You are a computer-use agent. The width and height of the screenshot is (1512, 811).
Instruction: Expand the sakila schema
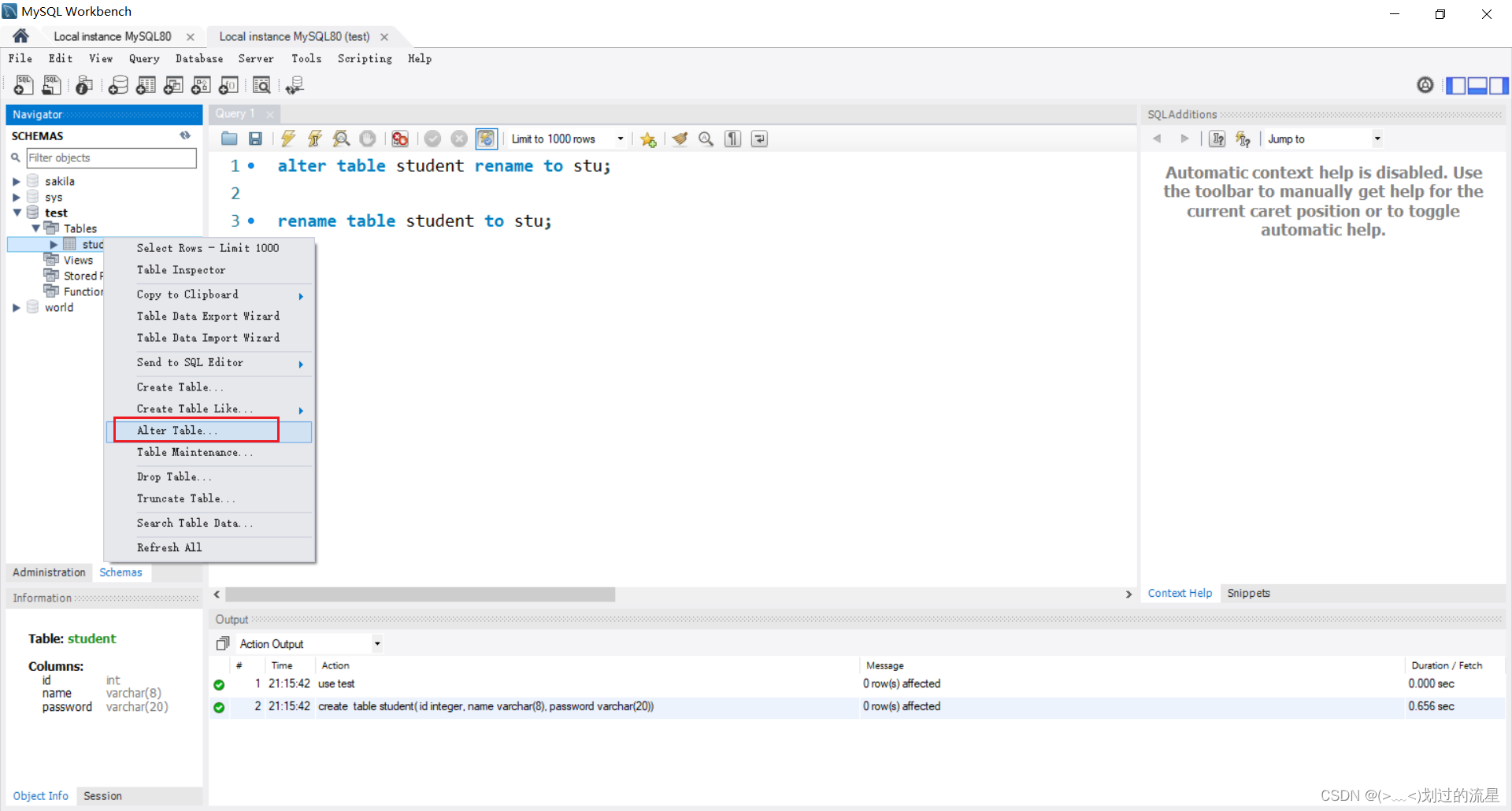16,181
